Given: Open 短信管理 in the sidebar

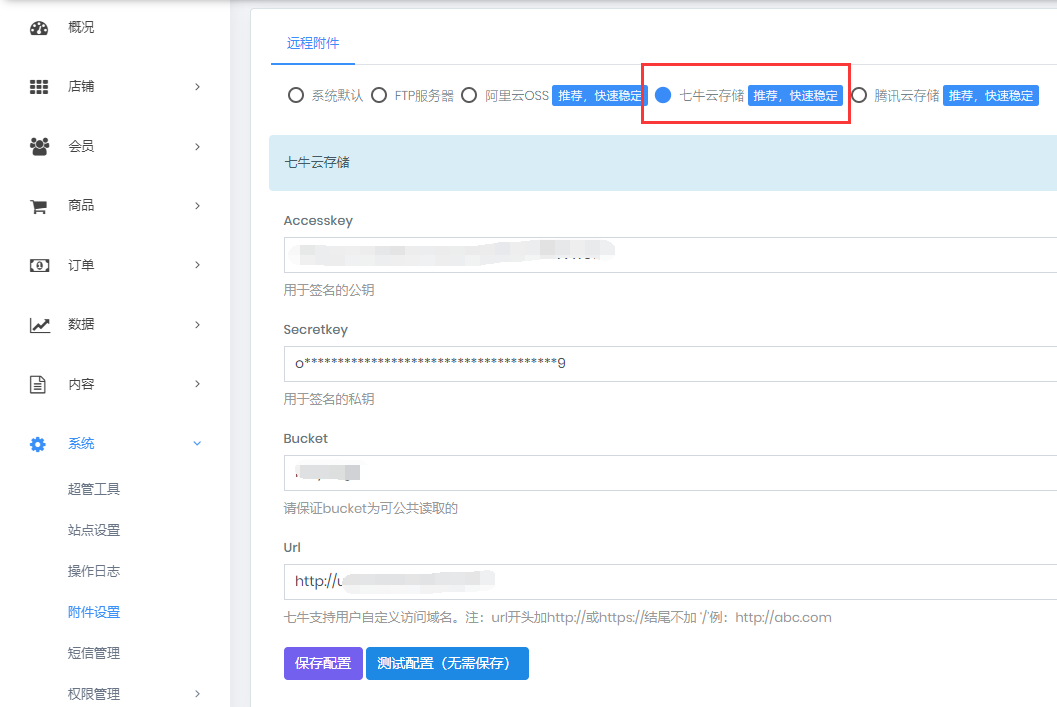Looking at the screenshot, I should (94, 653).
